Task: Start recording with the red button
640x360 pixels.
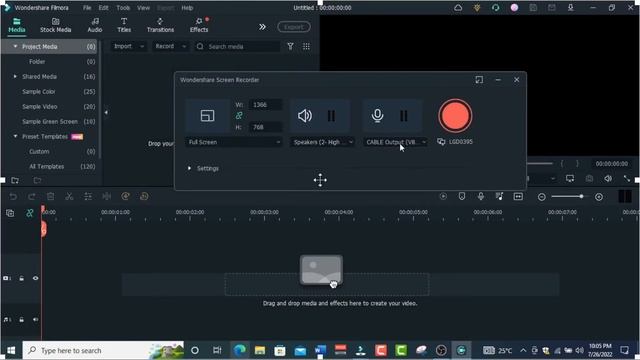Action: pyautogui.click(x=455, y=116)
